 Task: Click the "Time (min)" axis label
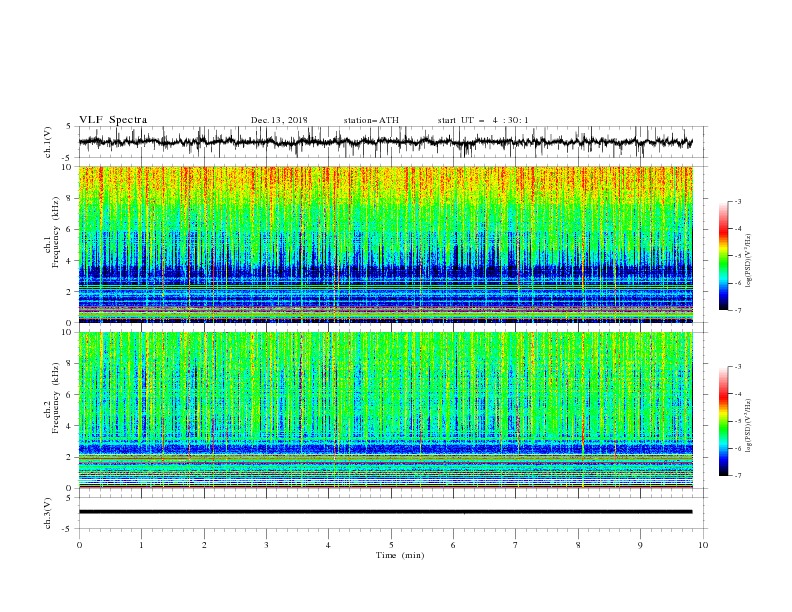[400, 555]
